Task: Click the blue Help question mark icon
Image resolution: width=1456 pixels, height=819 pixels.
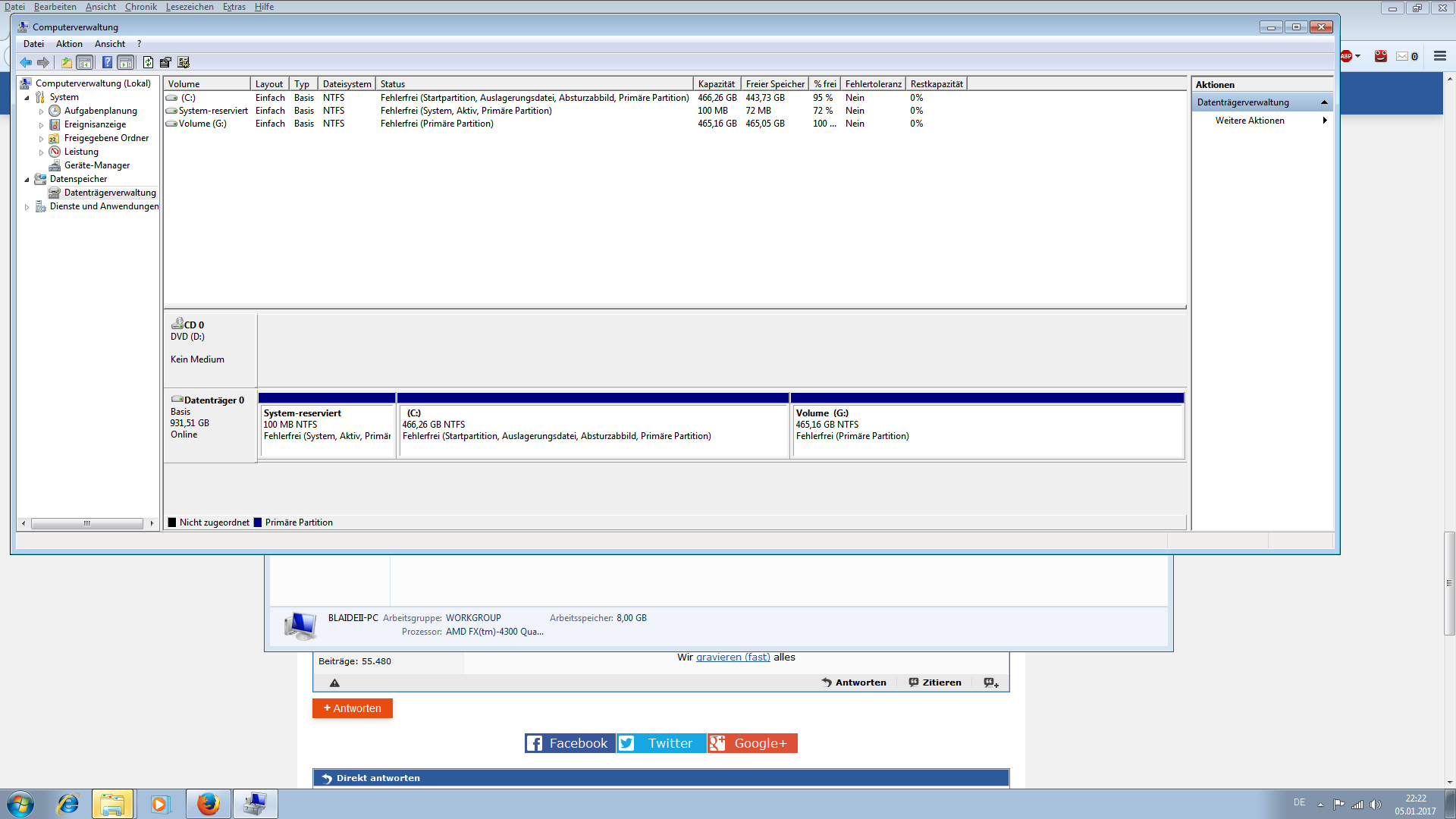Action: [107, 62]
